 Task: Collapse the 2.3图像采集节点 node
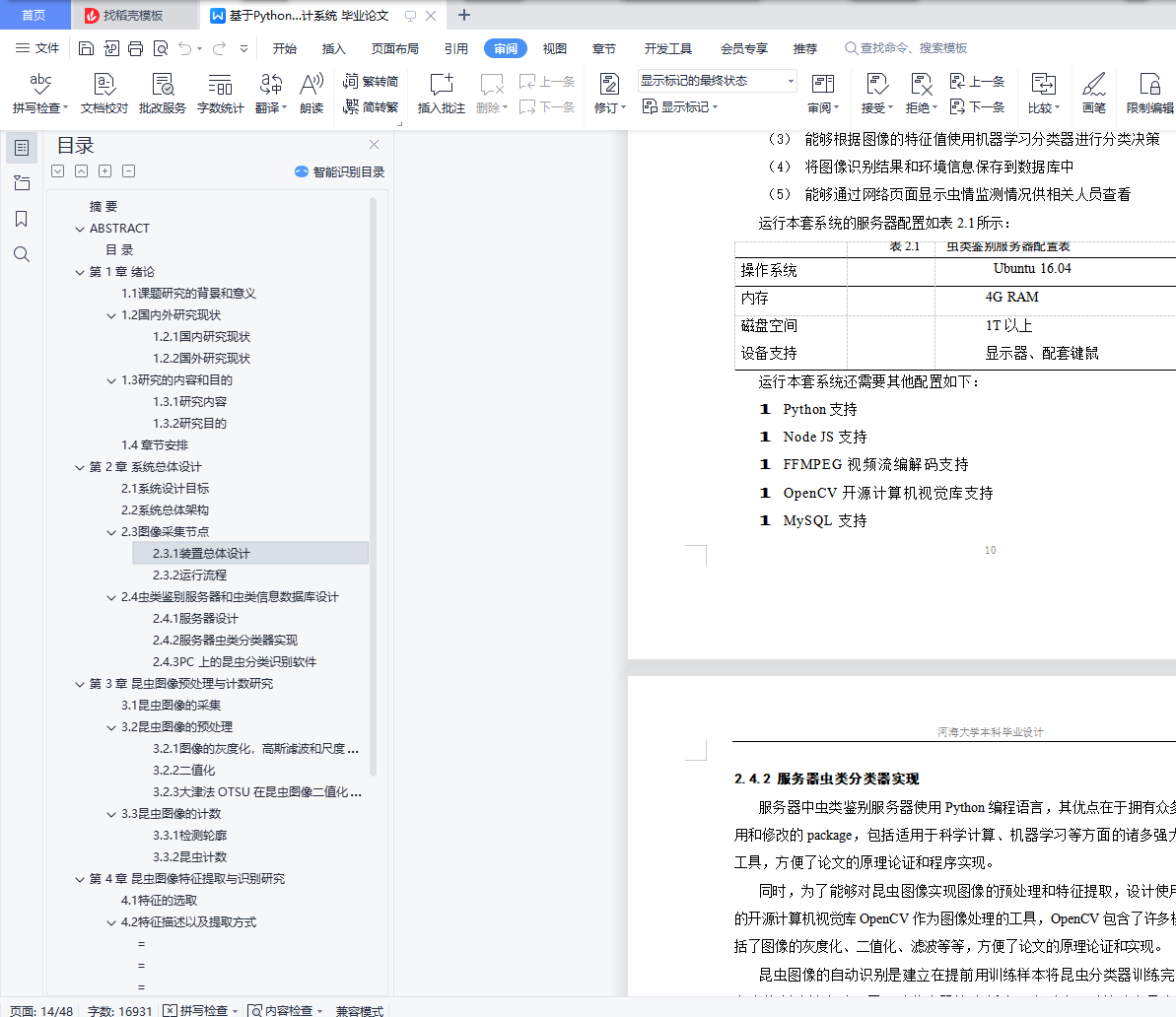point(111,532)
